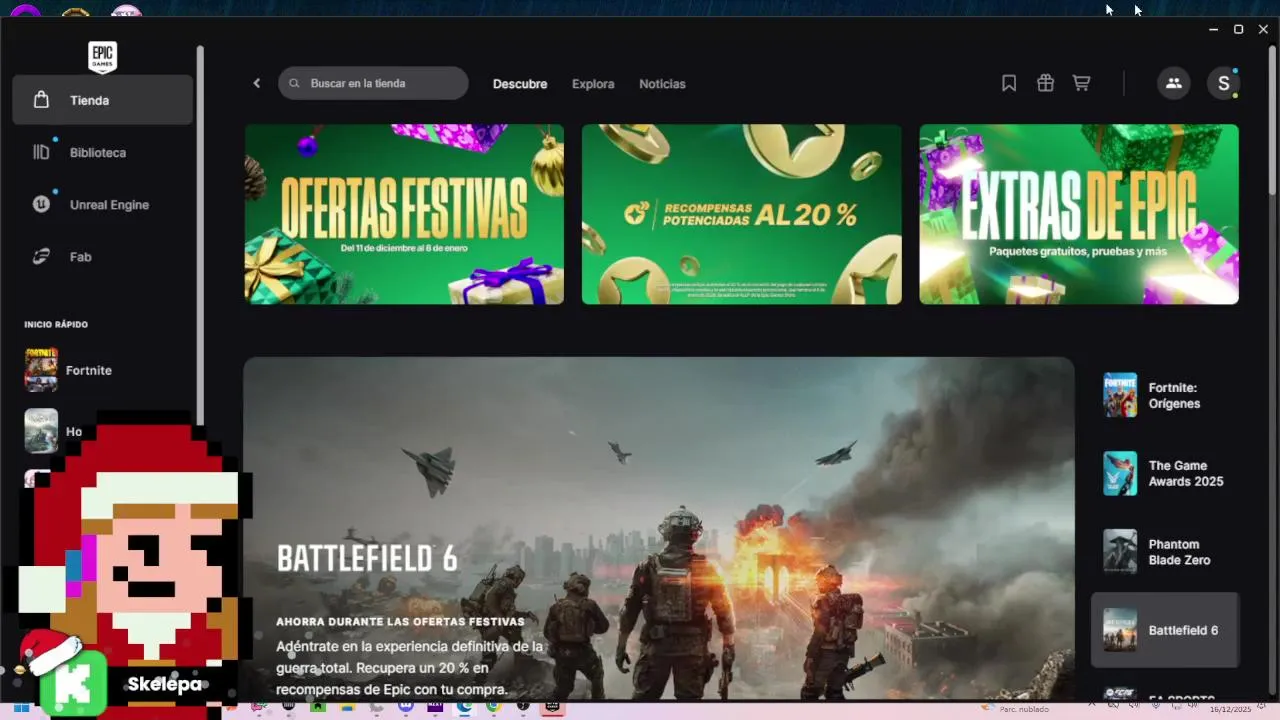Go back using the arrow icon

[x=257, y=83]
